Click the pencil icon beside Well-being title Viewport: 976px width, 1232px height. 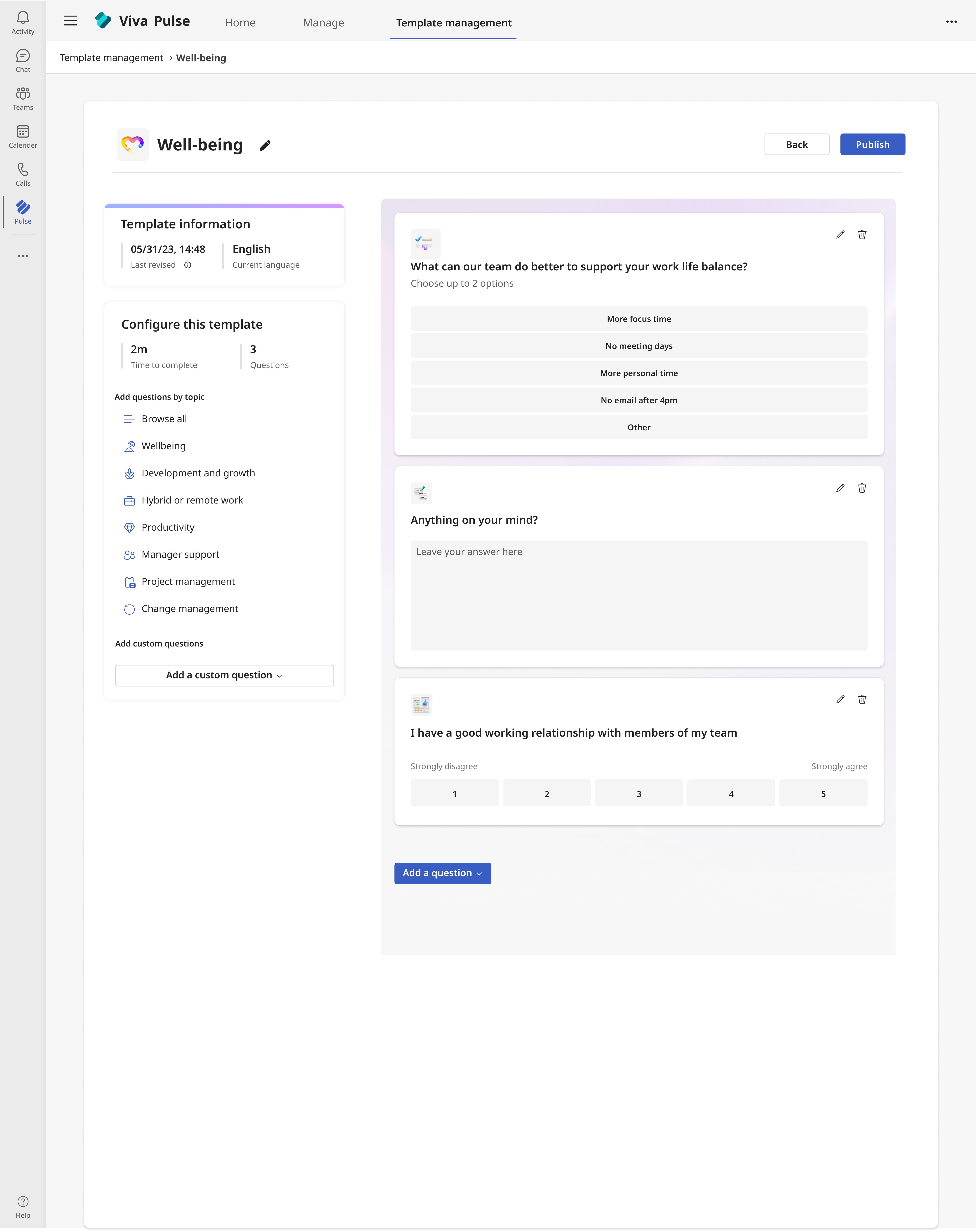point(265,146)
